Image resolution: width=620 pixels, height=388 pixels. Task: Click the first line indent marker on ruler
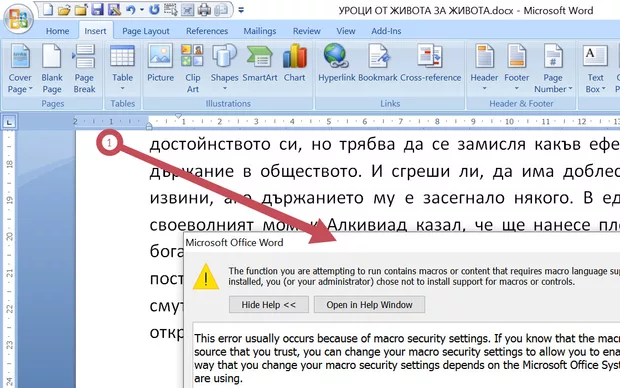pos(178,116)
